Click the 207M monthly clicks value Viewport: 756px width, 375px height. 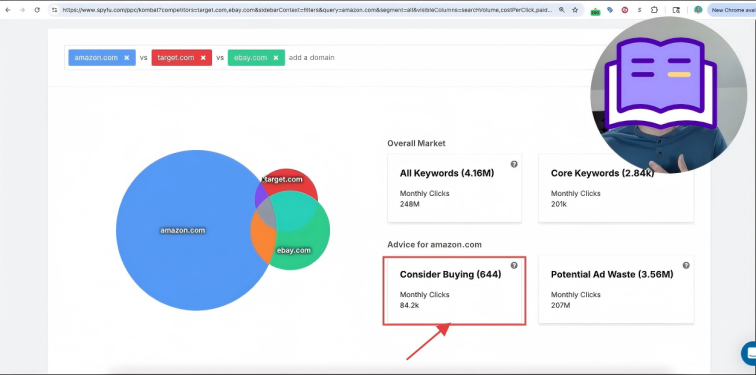(561, 306)
